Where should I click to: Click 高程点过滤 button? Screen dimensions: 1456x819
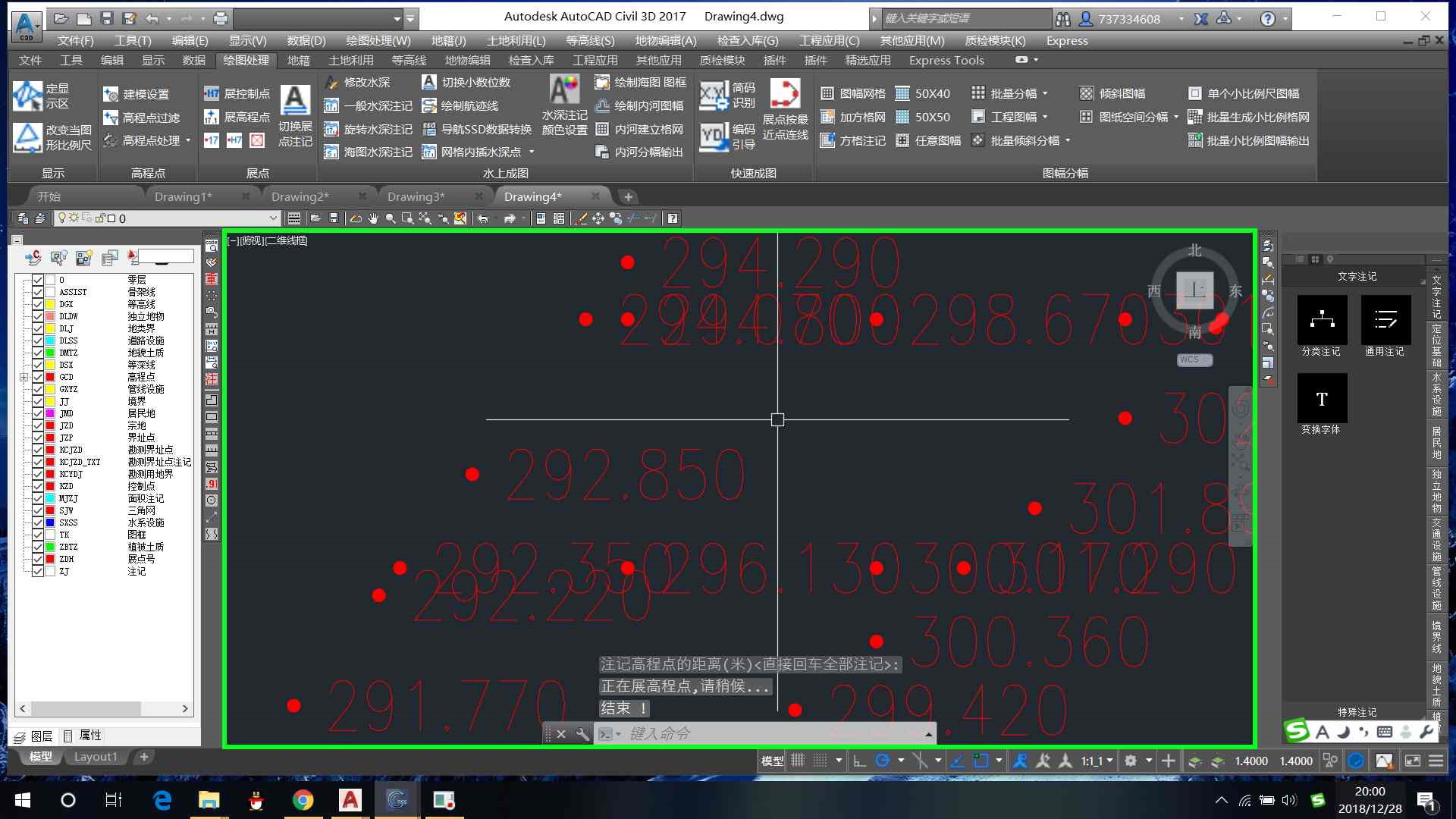click(142, 118)
